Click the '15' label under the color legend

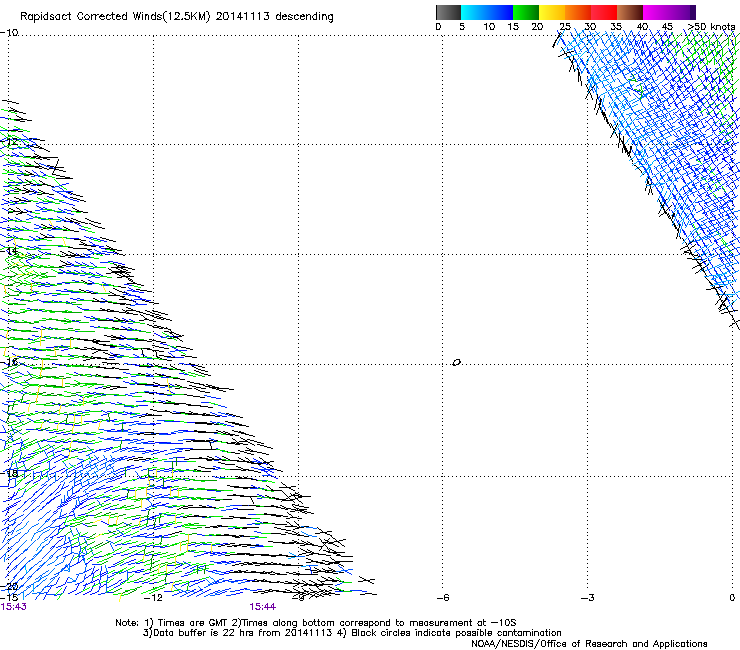click(513, 26)
